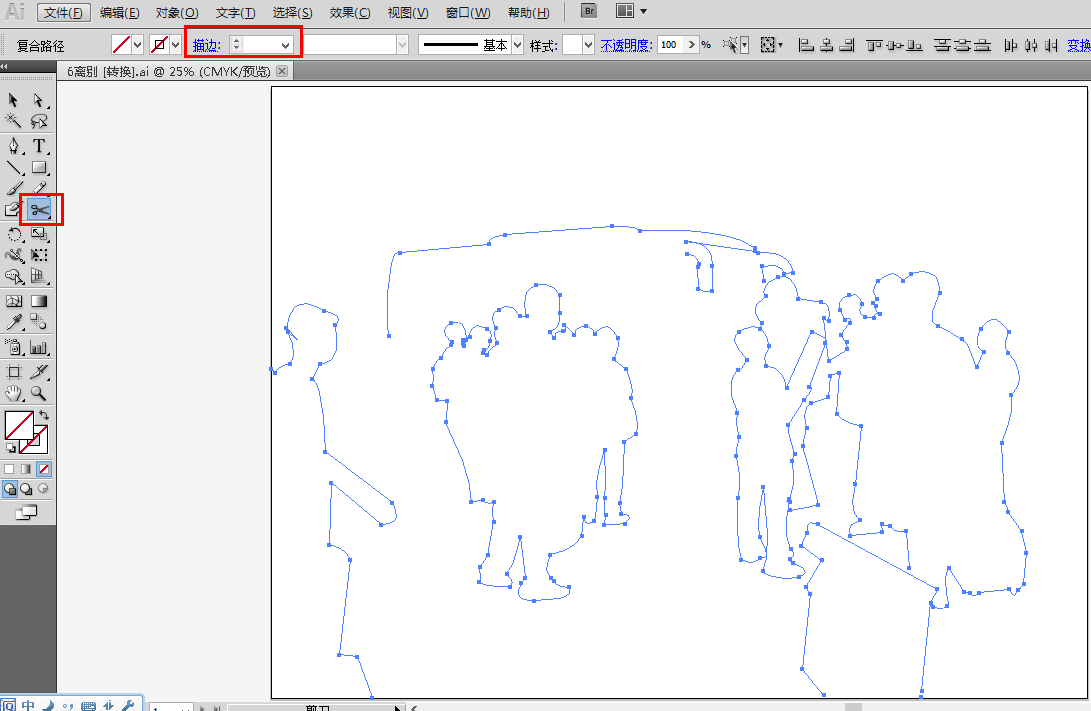Open the 选择(S) menu
This screenshot has height=711, width=1091.
coord(292,13)
